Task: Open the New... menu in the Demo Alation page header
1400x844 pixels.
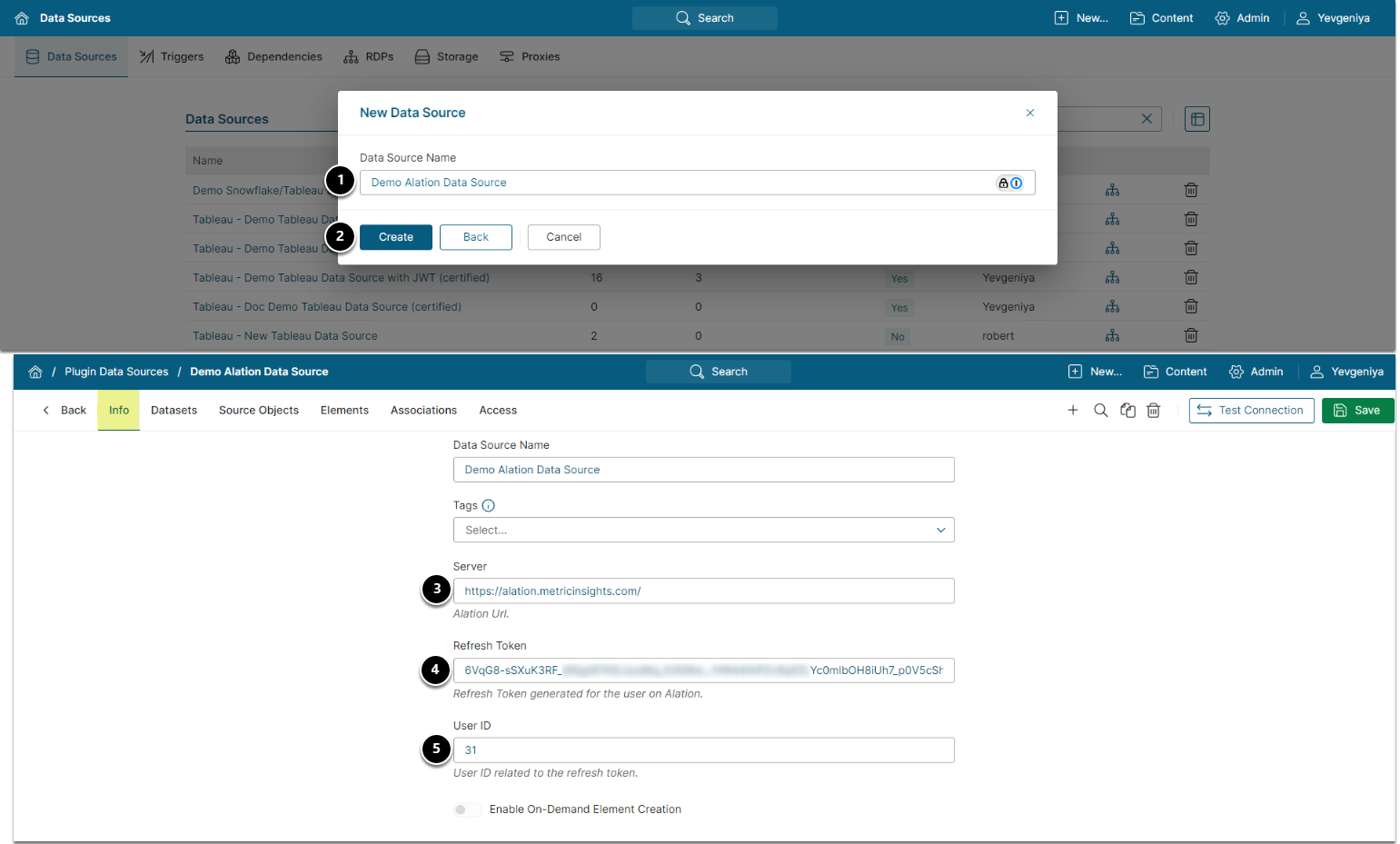Action: 1095,372
